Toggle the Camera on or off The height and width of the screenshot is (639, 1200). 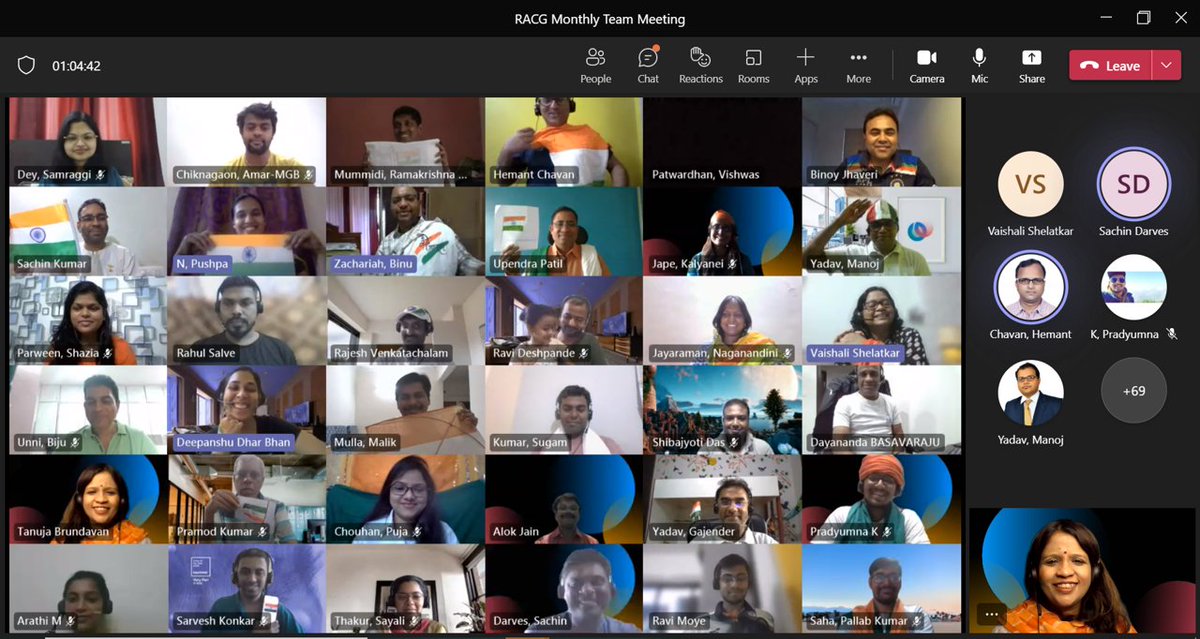[926, 65]
